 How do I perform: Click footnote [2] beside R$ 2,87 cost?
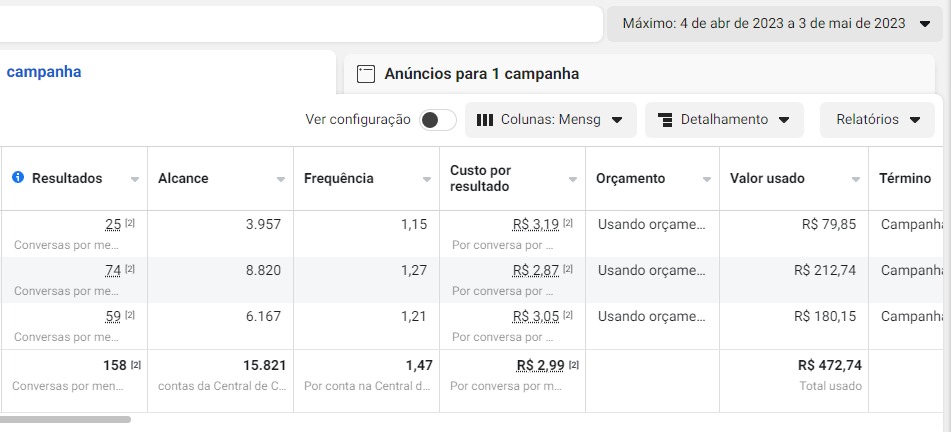(568, 269)
